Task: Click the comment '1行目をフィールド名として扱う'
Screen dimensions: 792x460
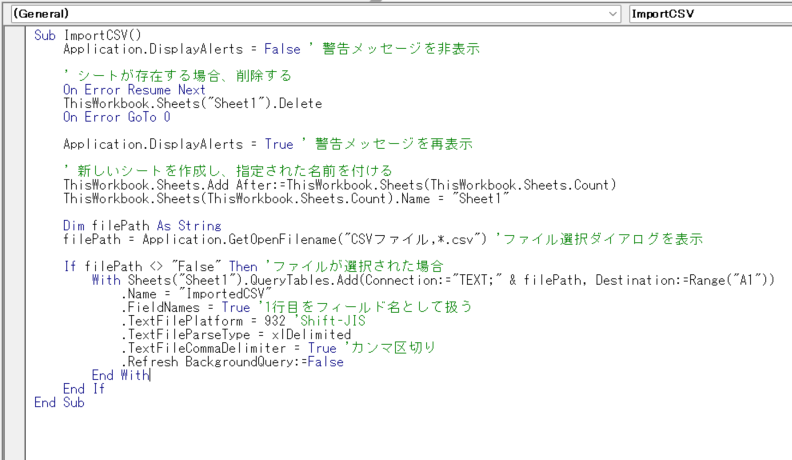Action: pos(365,307)
